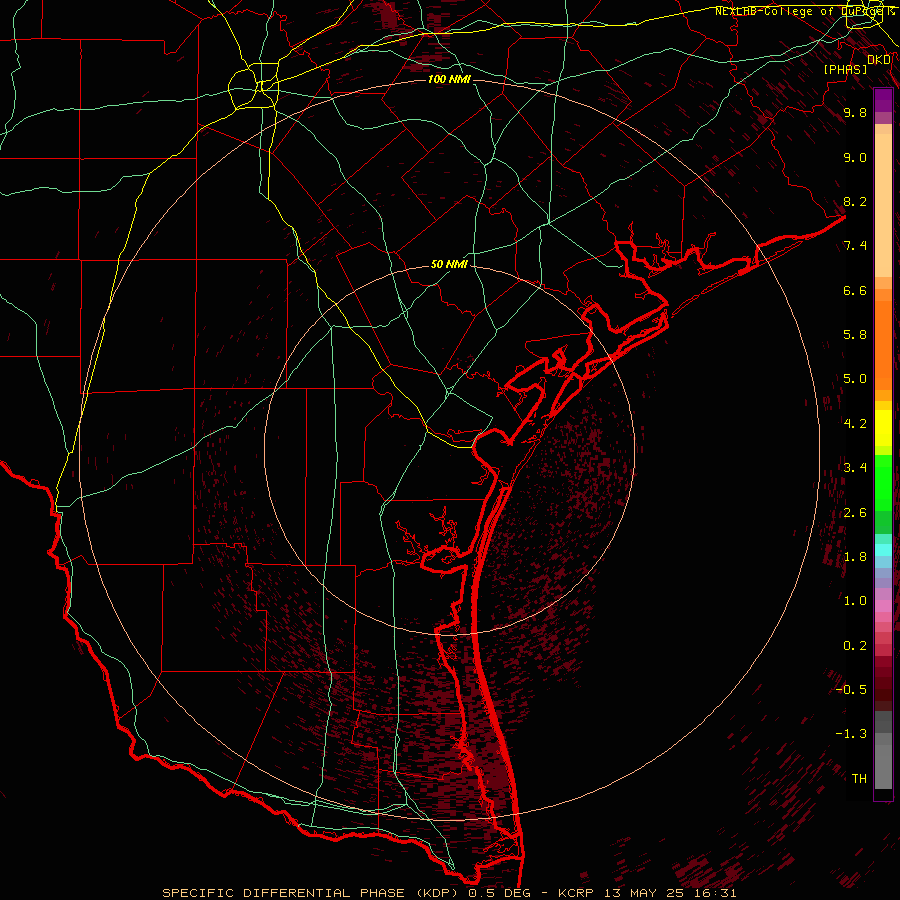The height and width of the screenshot is (900, 900).
Task: Click the 9.8 value on color scale
Action: pyautogui.click(x=855, y=113)
